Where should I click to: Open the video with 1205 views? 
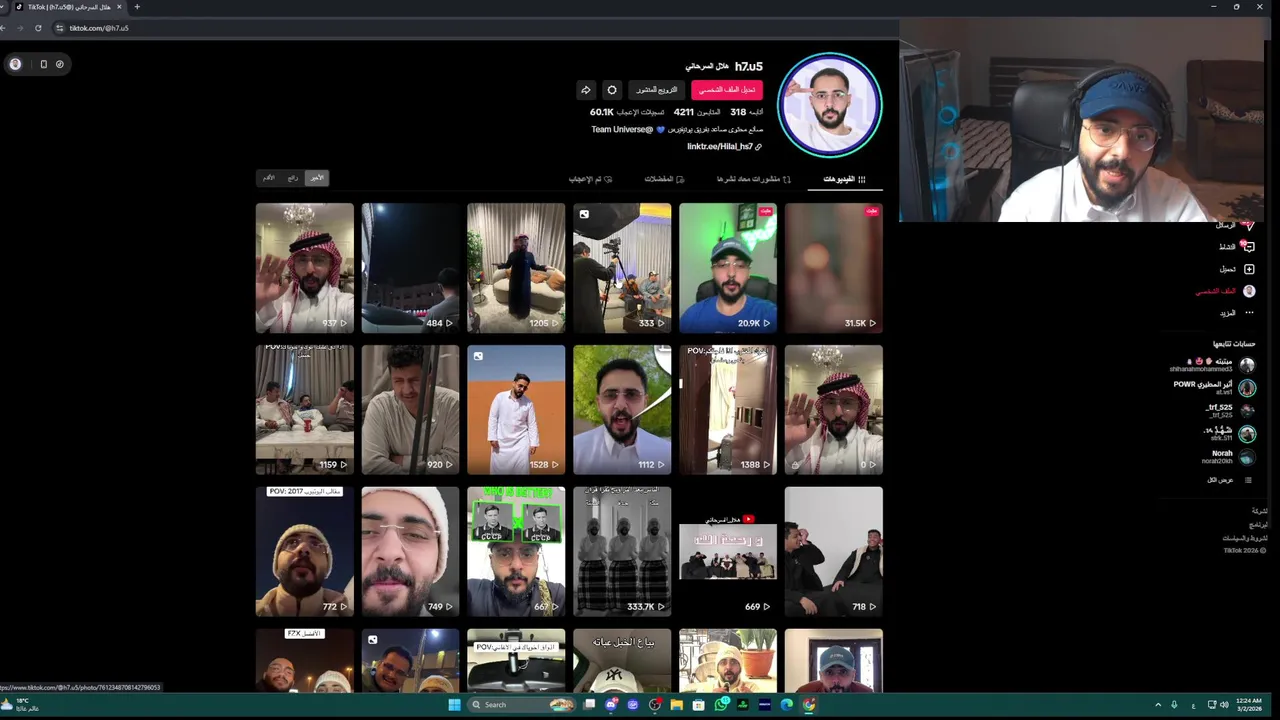[516, 268]
